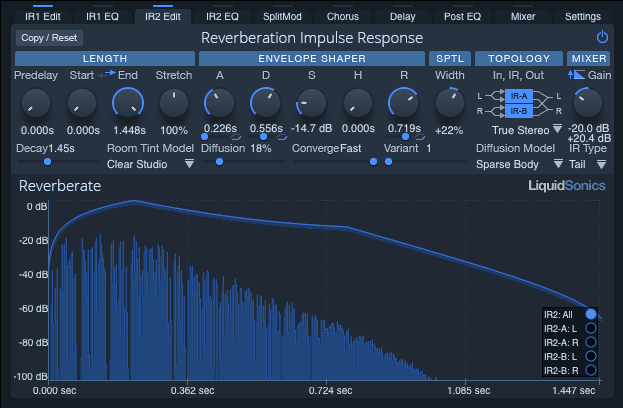Click the ENVELOPE SHAPER section header
The image size is (623, 408).
(312, 58)
